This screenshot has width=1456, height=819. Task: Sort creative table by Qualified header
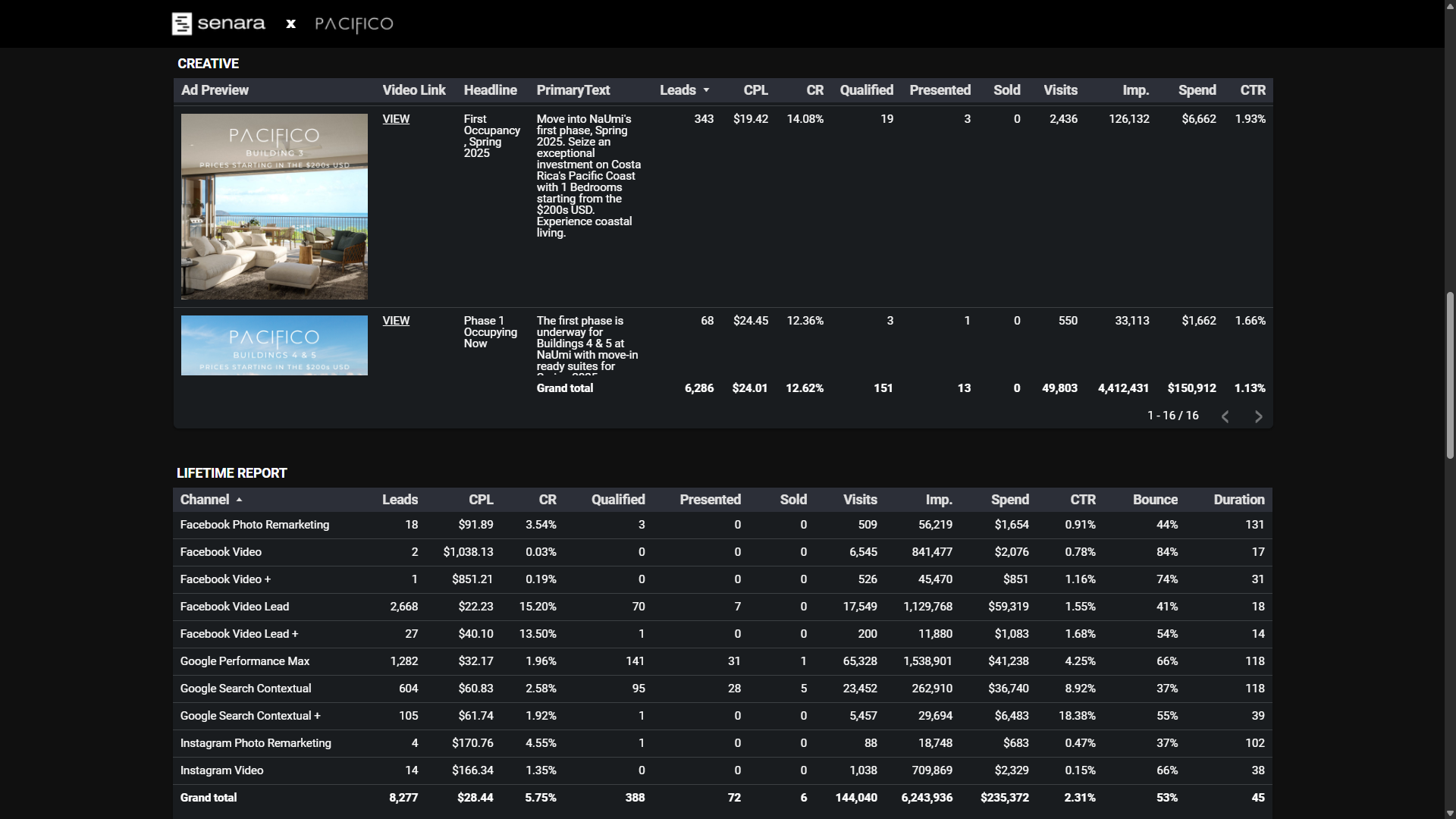(x=866, y=90)
